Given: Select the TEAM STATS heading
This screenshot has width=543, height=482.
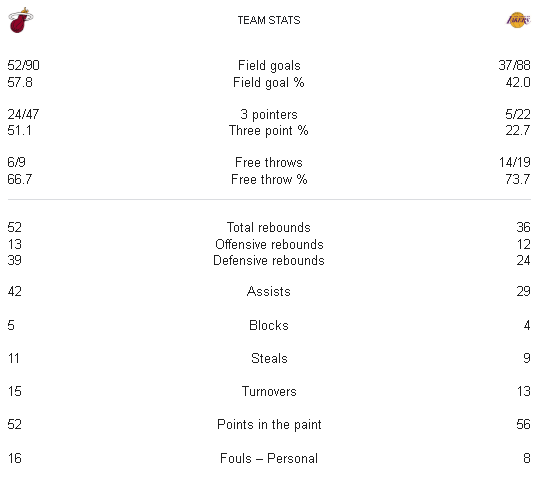Looking at the screenshot, I should (269, 20).
